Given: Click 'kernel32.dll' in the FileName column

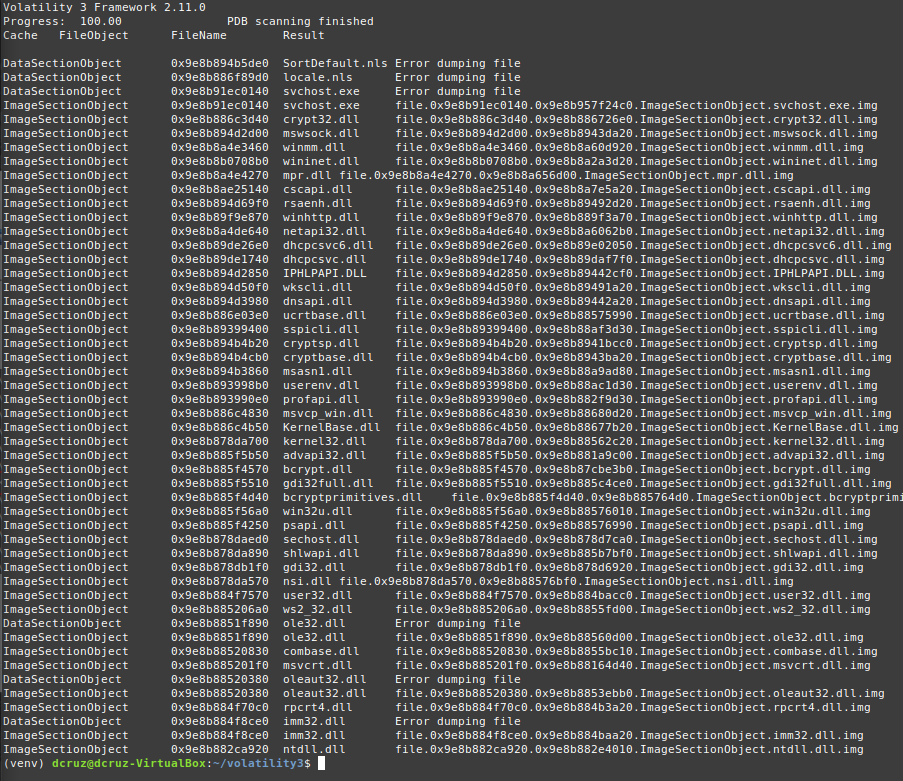Looking at the screenshot, I should [324, 442].
